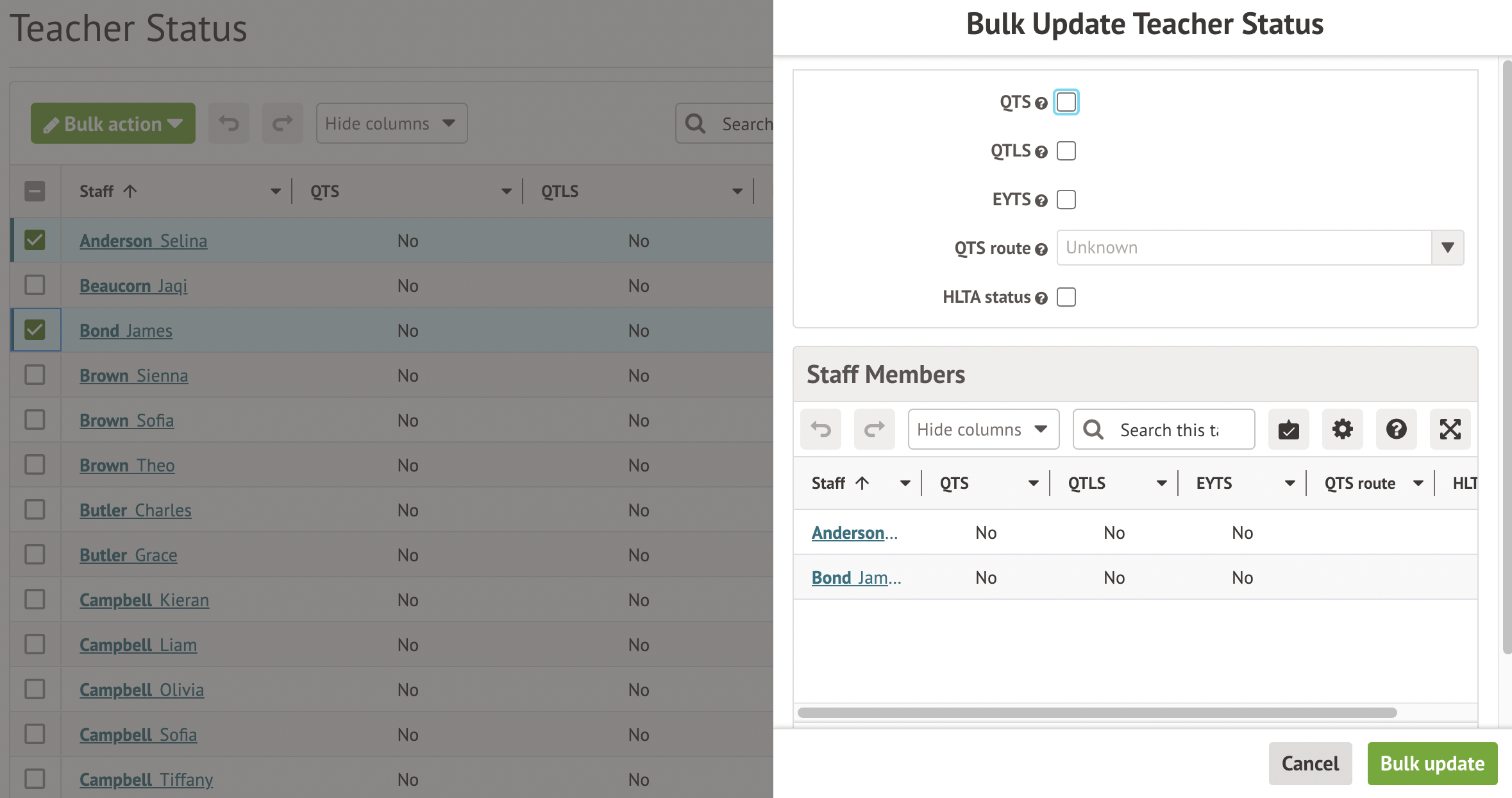1512x798 pixels.
Task: Enable the QTLS checkbox
Action: click(x=1066, y=151)
